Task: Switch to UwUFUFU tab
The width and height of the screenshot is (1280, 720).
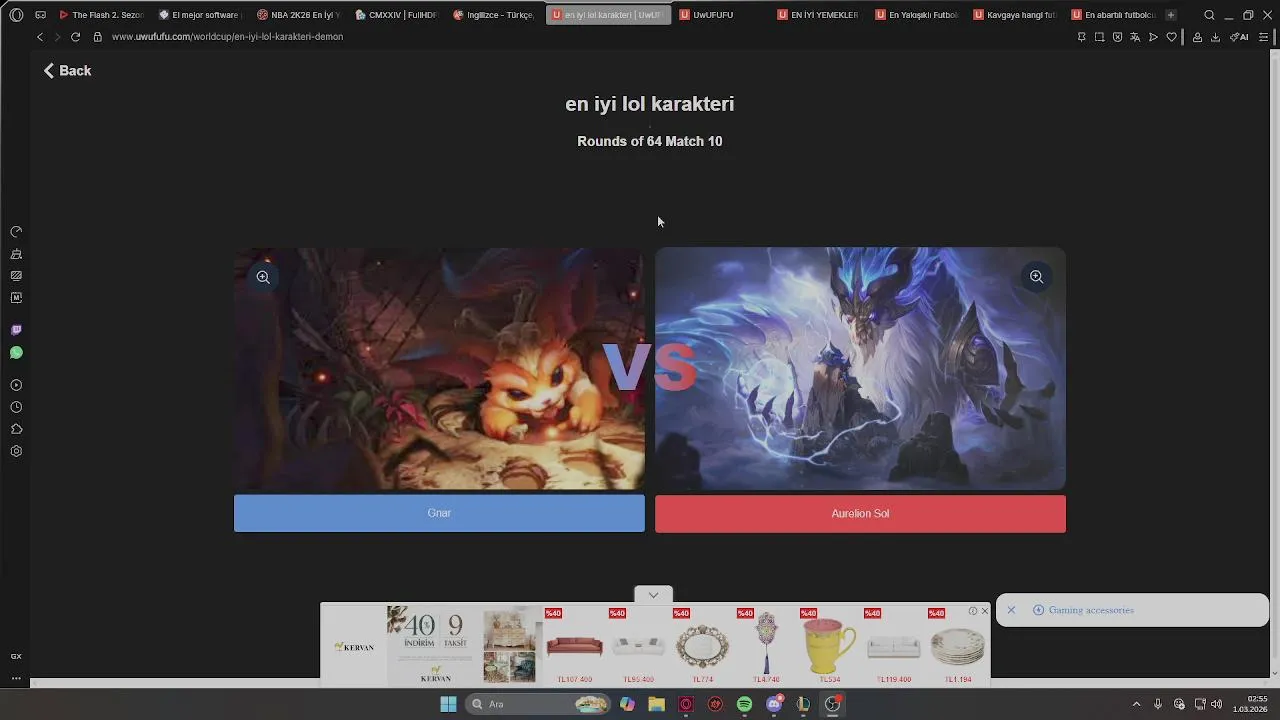Action: coord(720,15)
